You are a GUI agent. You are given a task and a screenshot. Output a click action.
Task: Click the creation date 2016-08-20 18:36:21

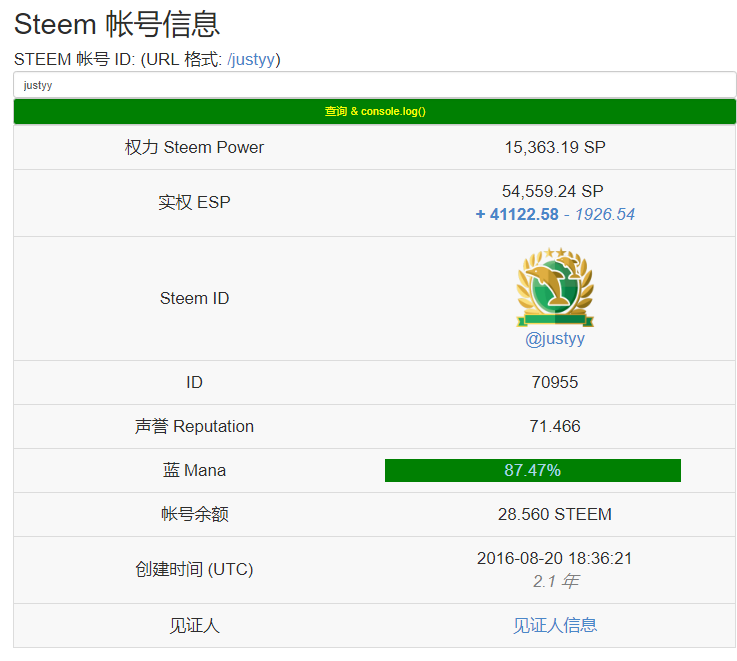(x=554, y=558)
